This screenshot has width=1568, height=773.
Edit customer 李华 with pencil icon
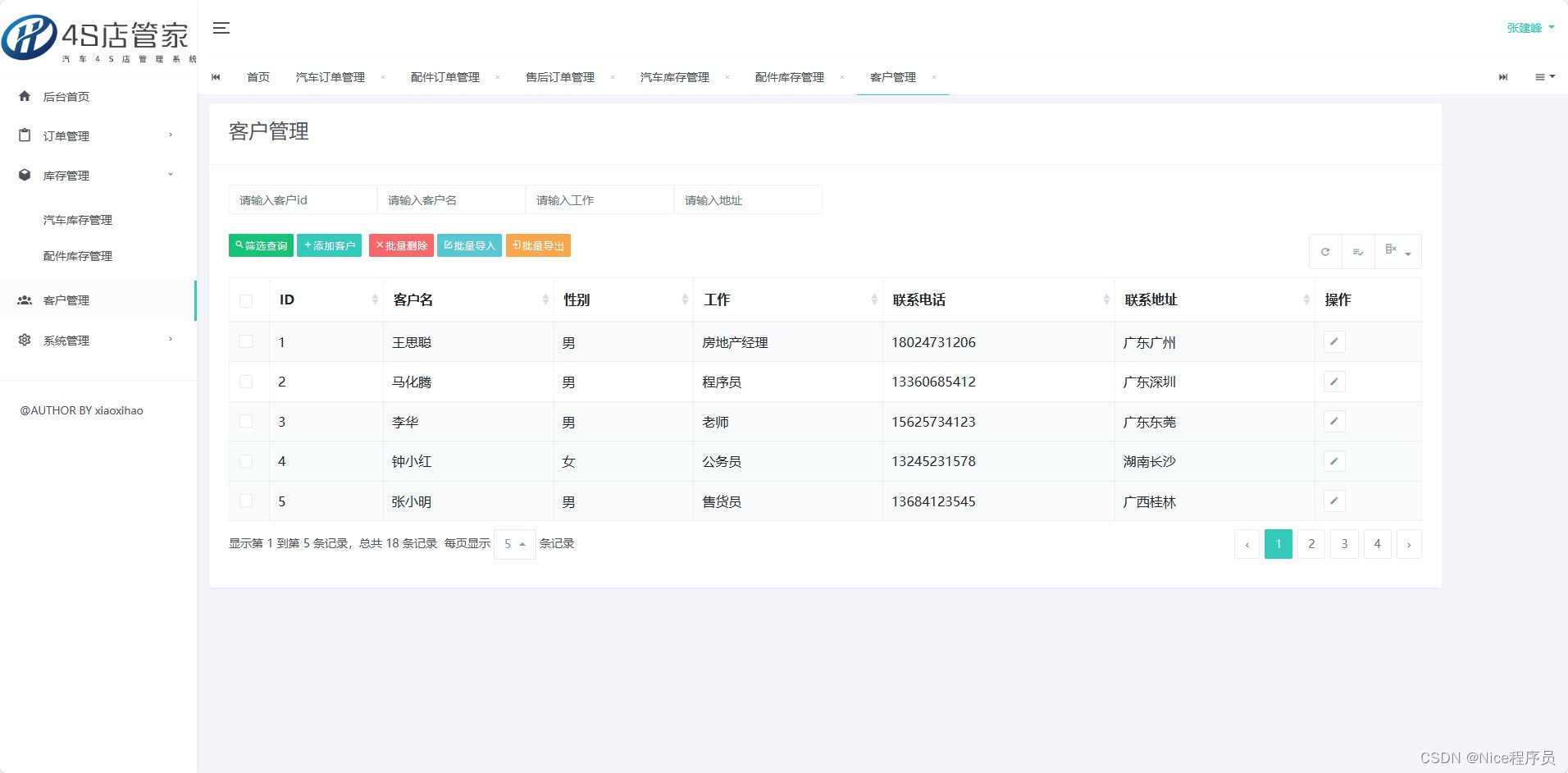click(x=1334, y=421)
